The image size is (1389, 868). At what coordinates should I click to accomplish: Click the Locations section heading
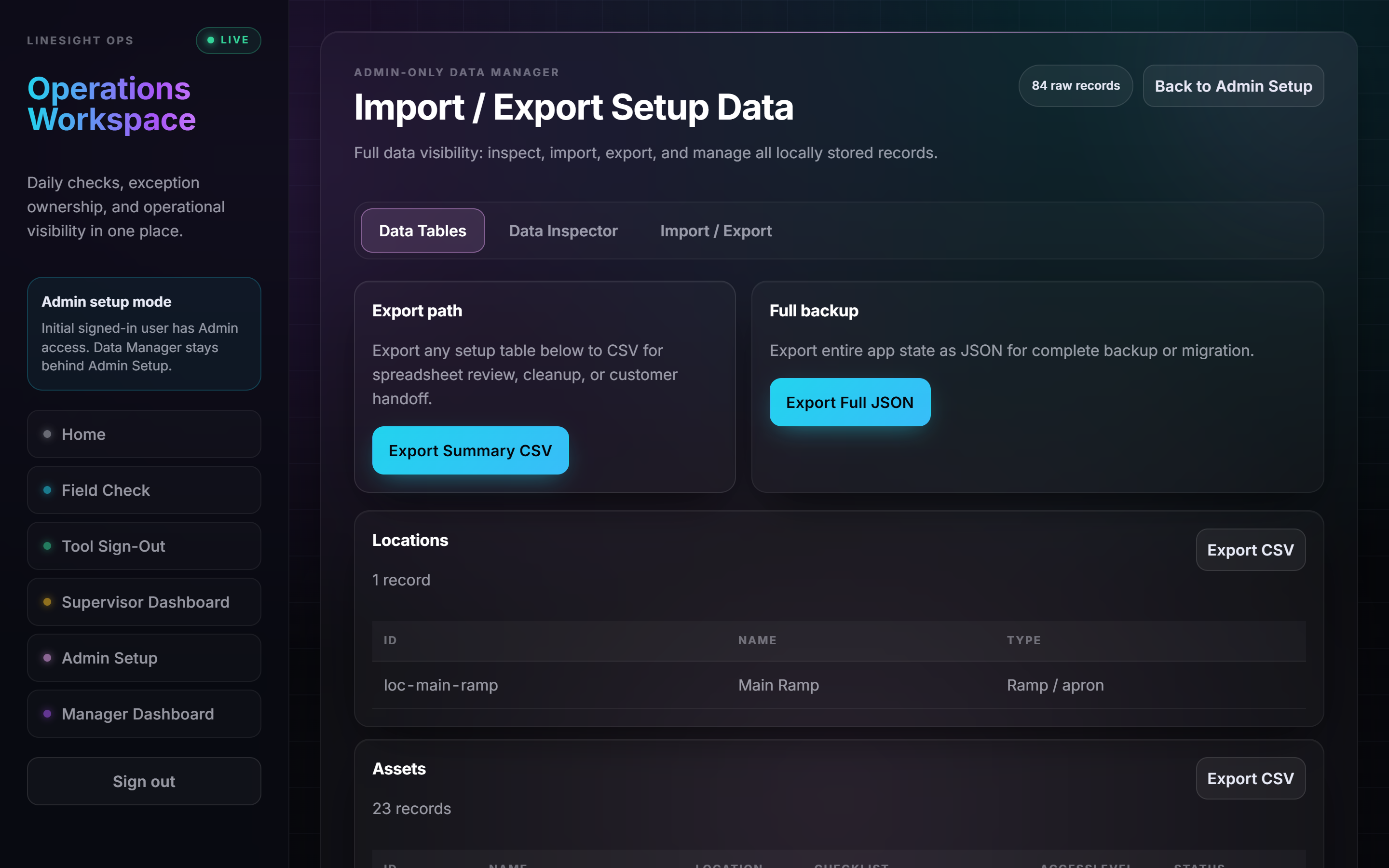[410, 540]
